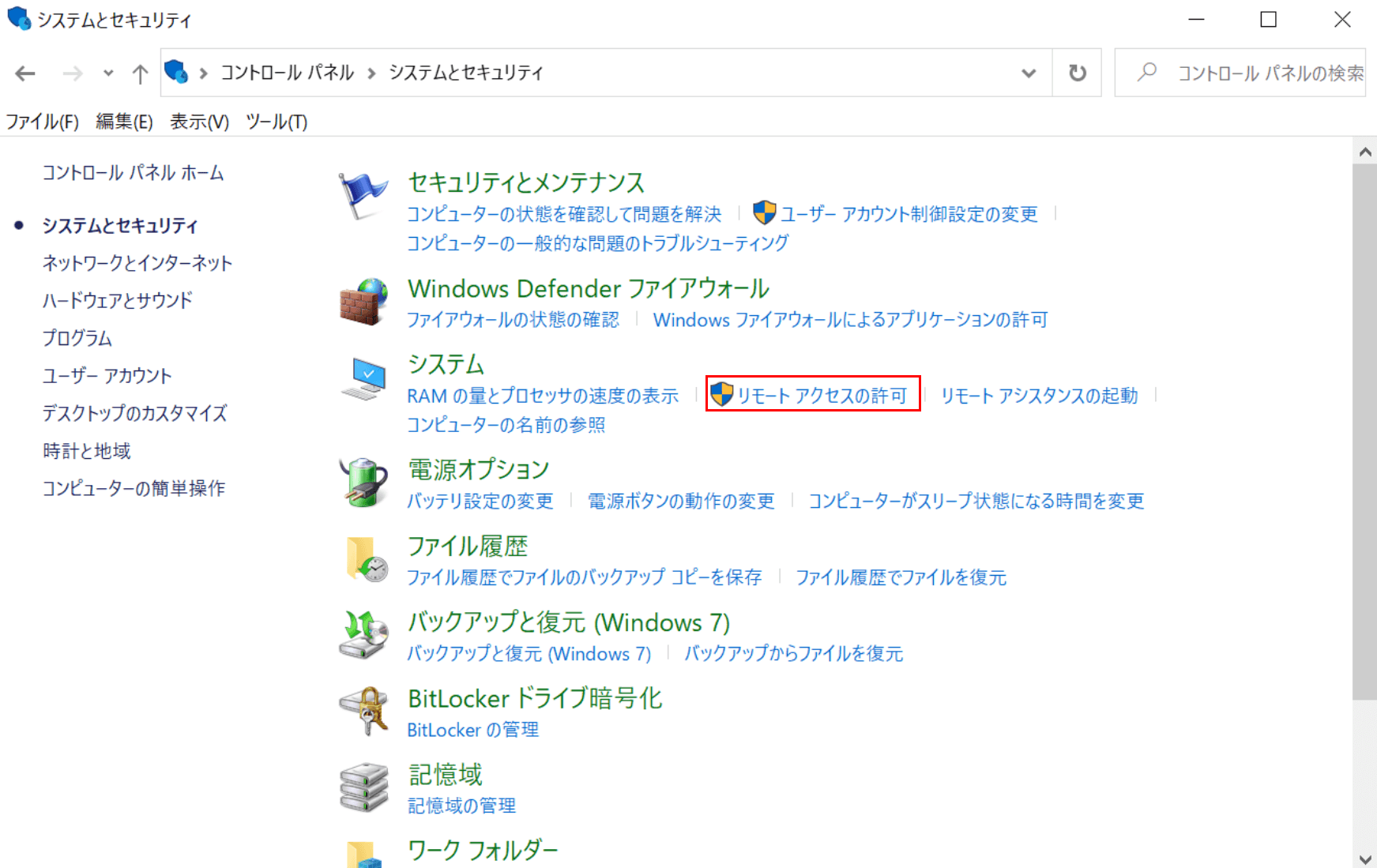This screenshot has height=868, width=1377.
Task: Click the Control Panel icon in address bar
Action: click(x=176, y=72)
